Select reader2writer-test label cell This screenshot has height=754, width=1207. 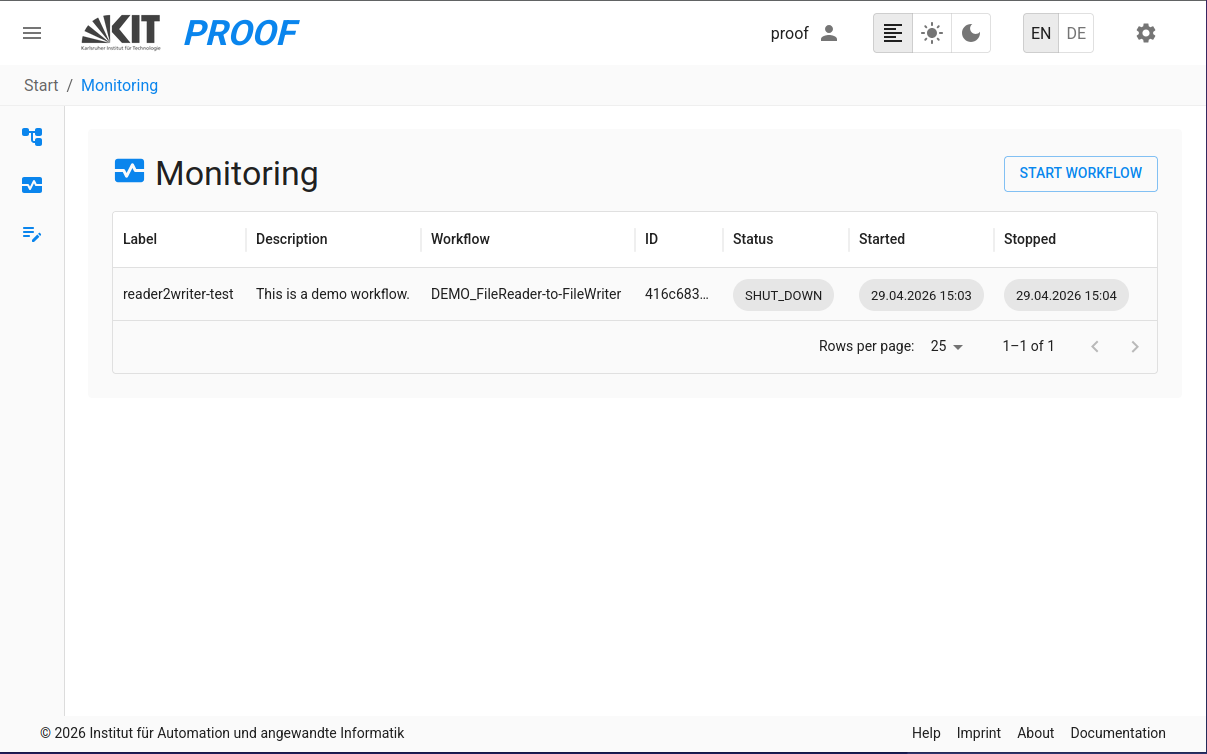(x=178, y=294)
